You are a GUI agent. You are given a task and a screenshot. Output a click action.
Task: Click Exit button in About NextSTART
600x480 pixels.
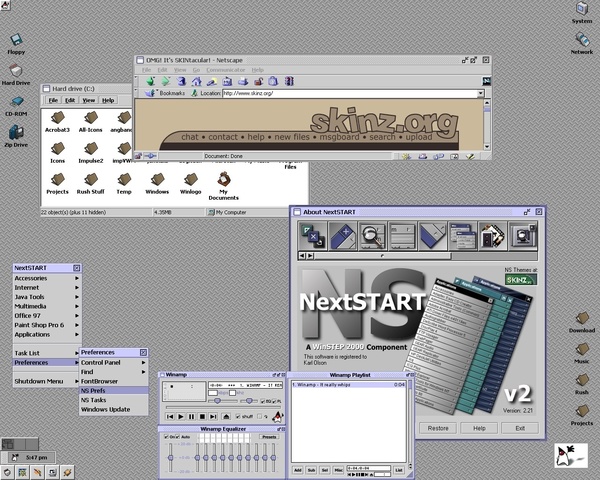coord(520,428)
